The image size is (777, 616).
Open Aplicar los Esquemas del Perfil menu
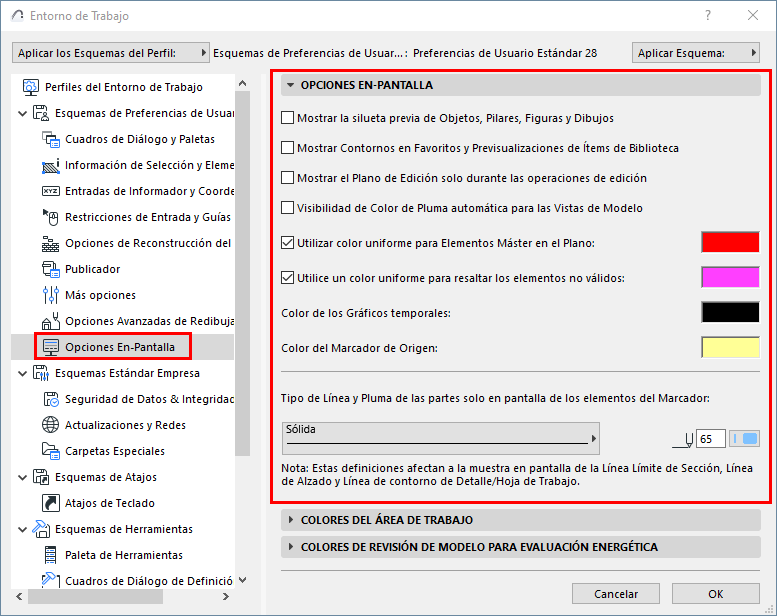111,53
